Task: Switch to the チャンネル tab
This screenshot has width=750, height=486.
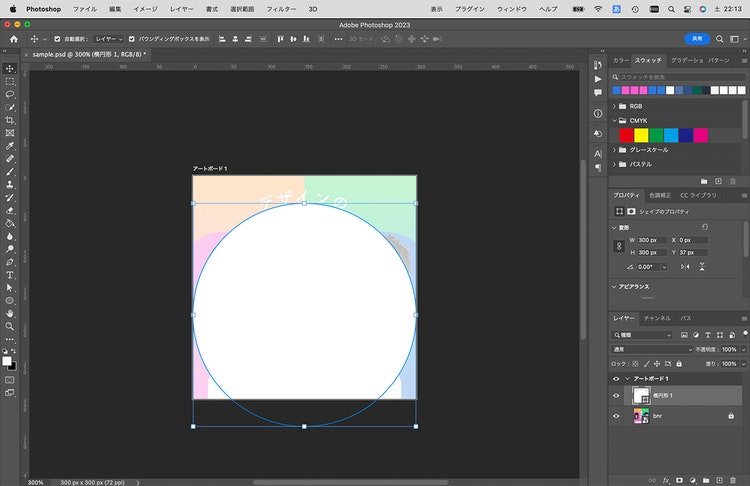Action: pyautogui.click(x=657, y=318)
